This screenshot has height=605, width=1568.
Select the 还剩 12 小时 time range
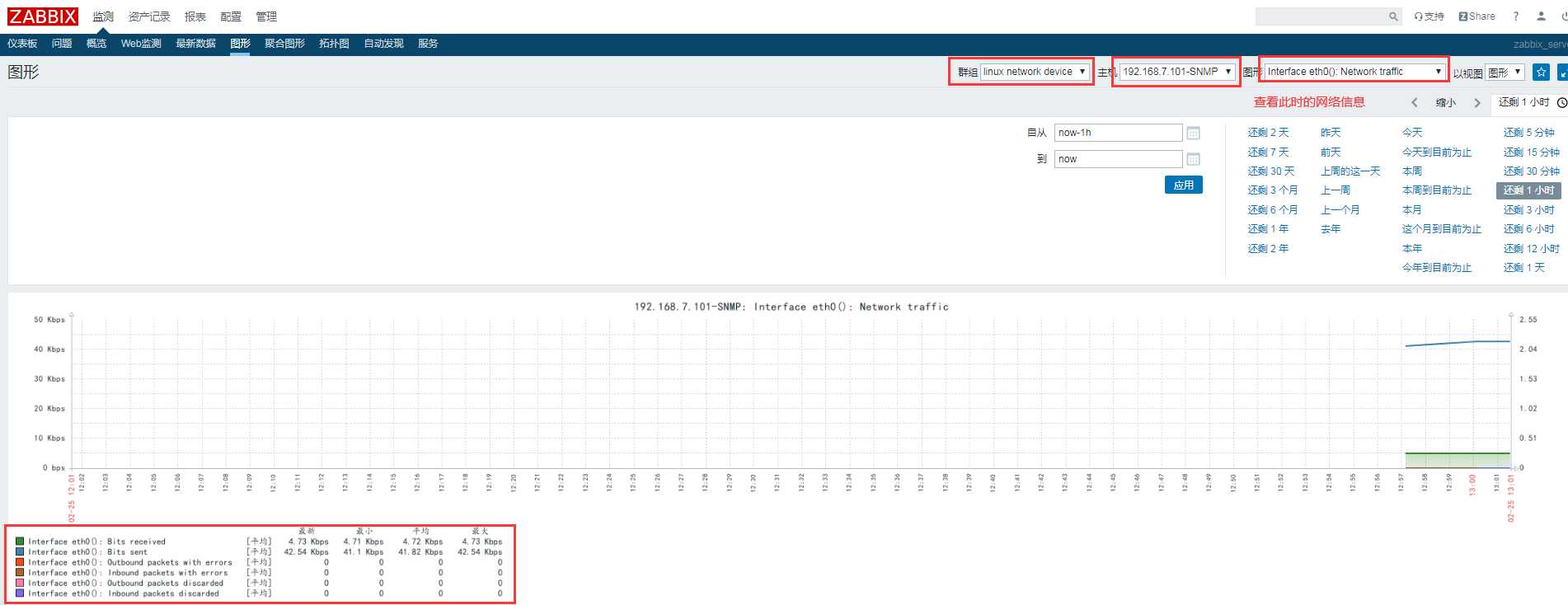[x=1531, y=249]
